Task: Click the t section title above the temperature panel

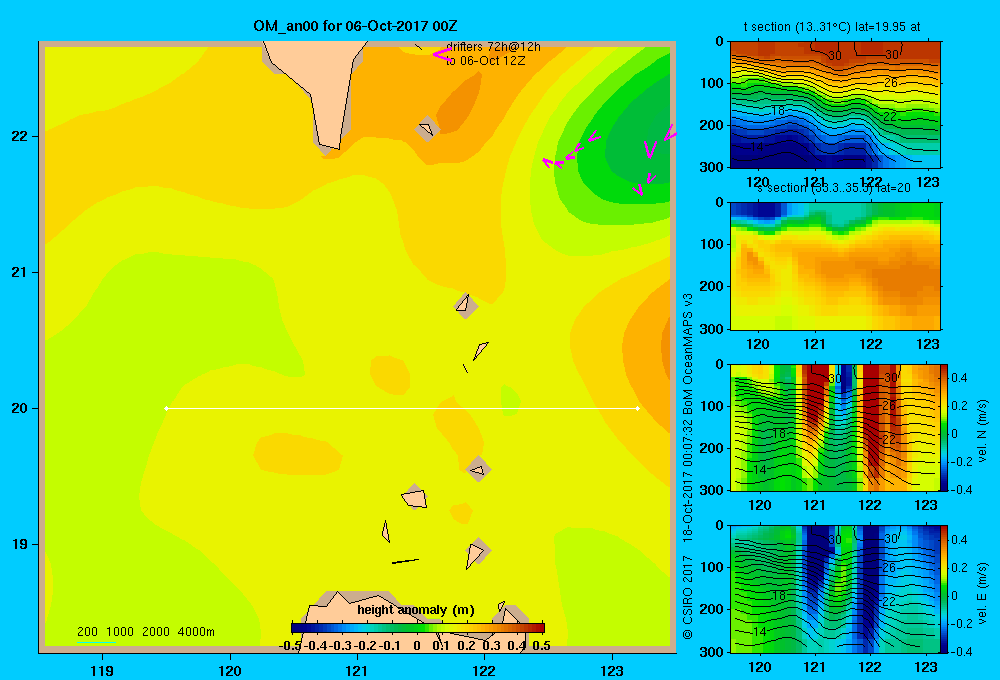Action: pos(832,27)
